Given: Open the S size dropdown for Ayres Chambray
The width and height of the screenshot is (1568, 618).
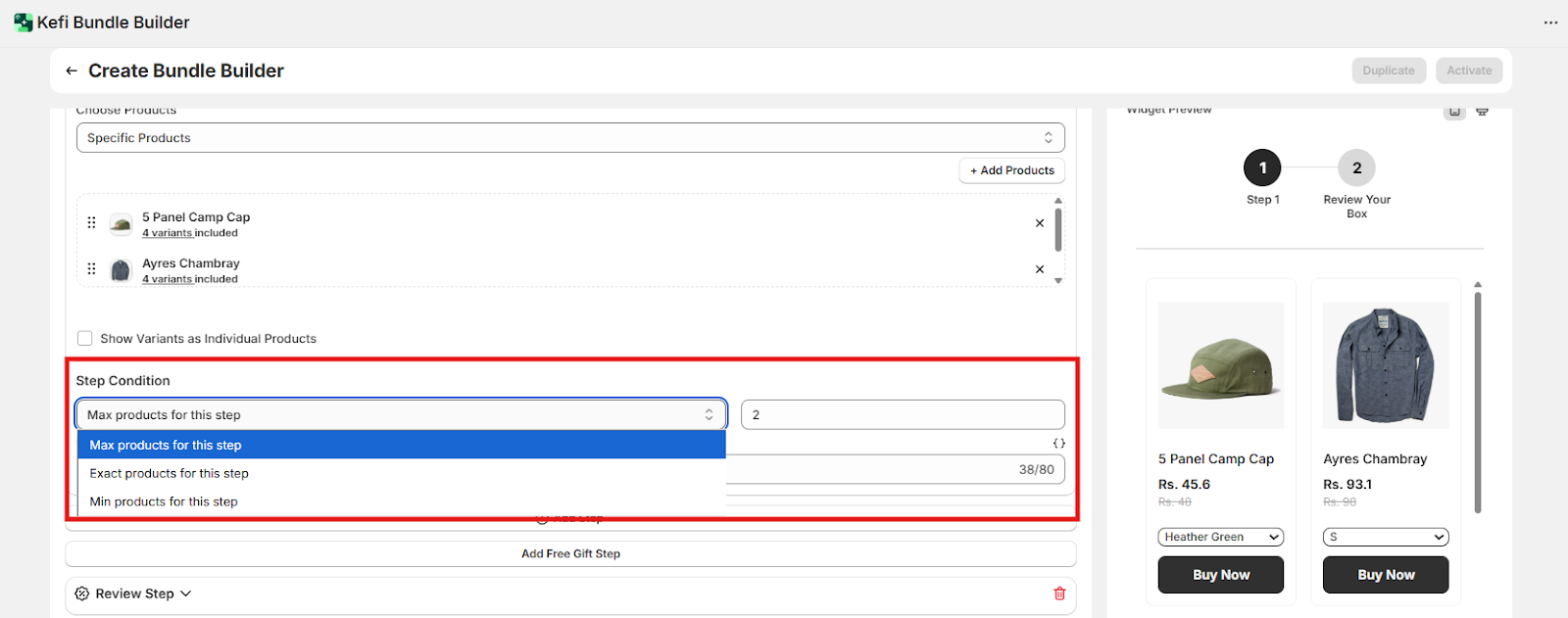Looking at the screenshot, I should coord(1385,537).
